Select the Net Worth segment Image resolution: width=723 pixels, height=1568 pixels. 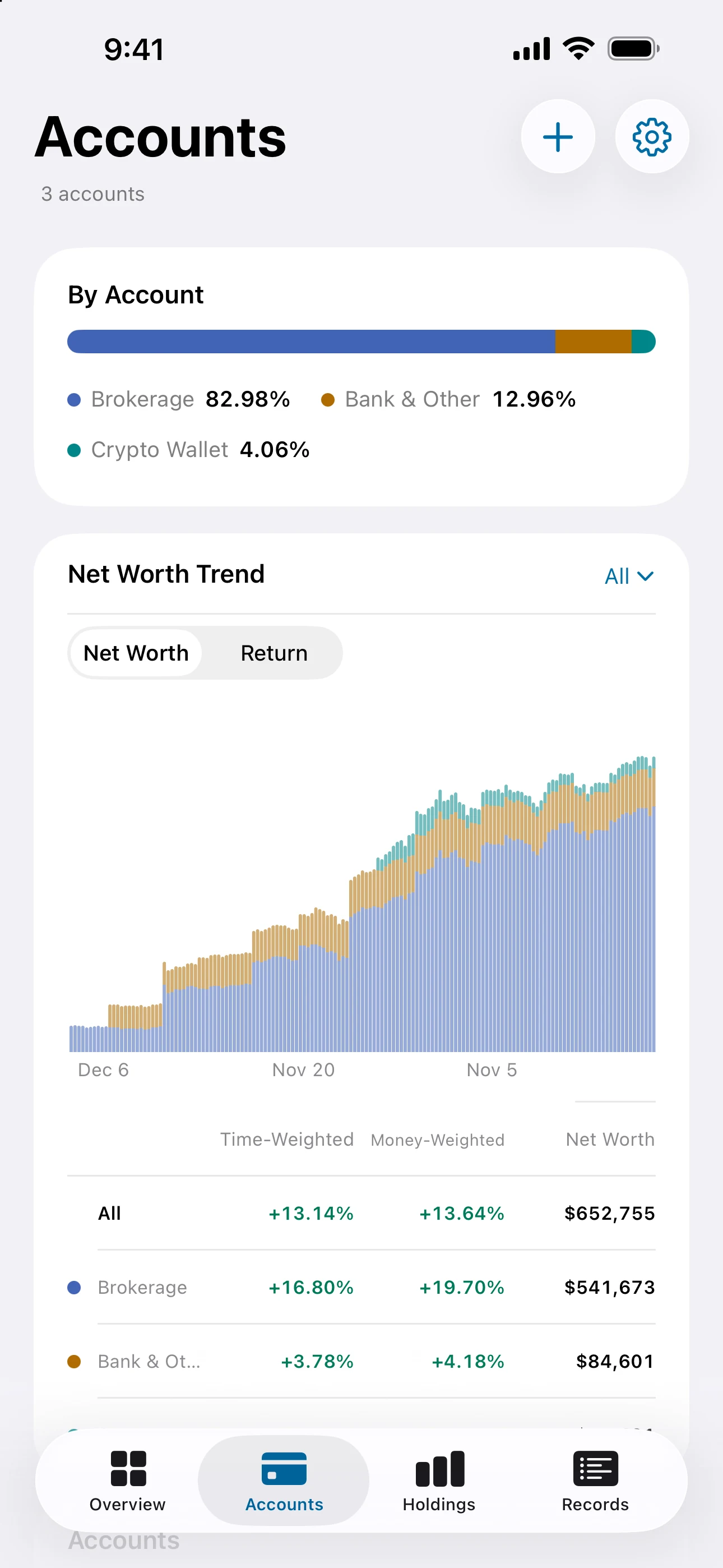click(136, 653)
